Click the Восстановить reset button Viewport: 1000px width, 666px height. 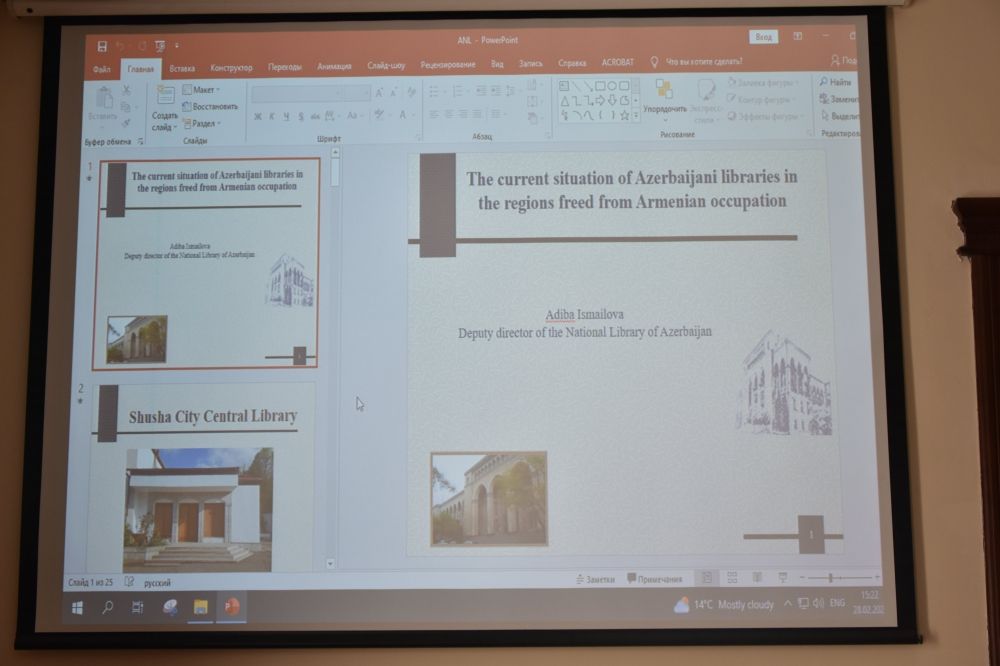(x=210, y=107)
